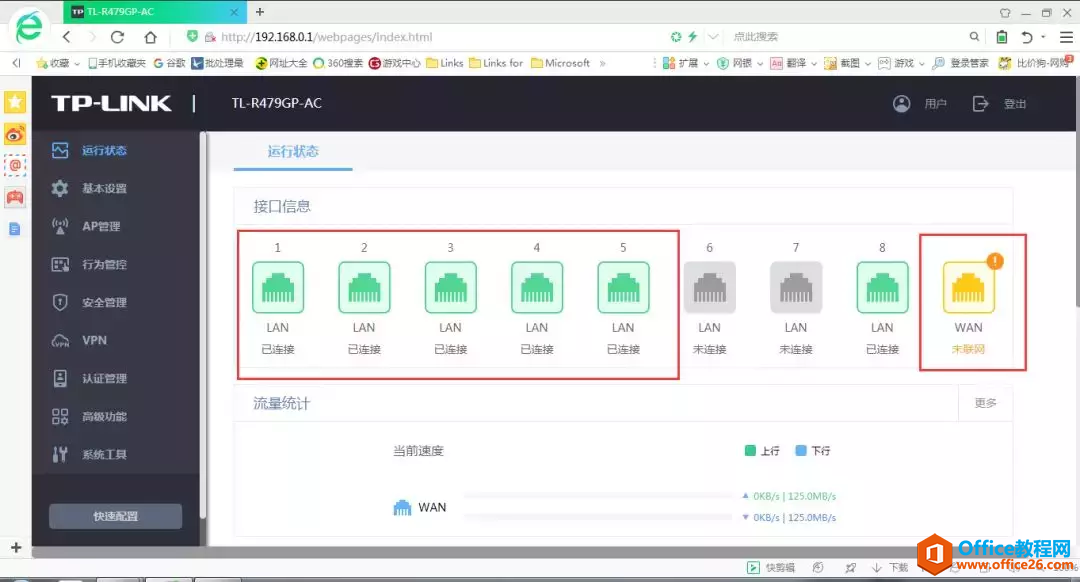Open the 谷歌 bookmark

pyautogui.click(x=169, y=63)
